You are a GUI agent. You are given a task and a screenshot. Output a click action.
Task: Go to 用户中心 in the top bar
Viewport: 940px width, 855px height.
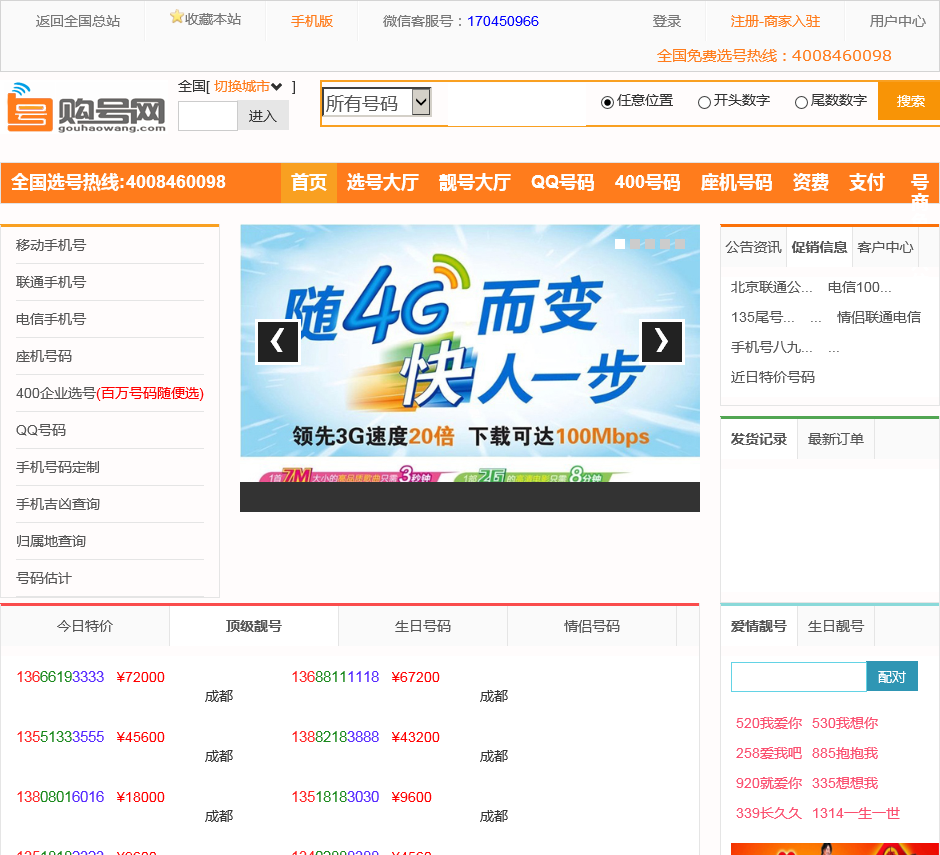tap(897, 21)
